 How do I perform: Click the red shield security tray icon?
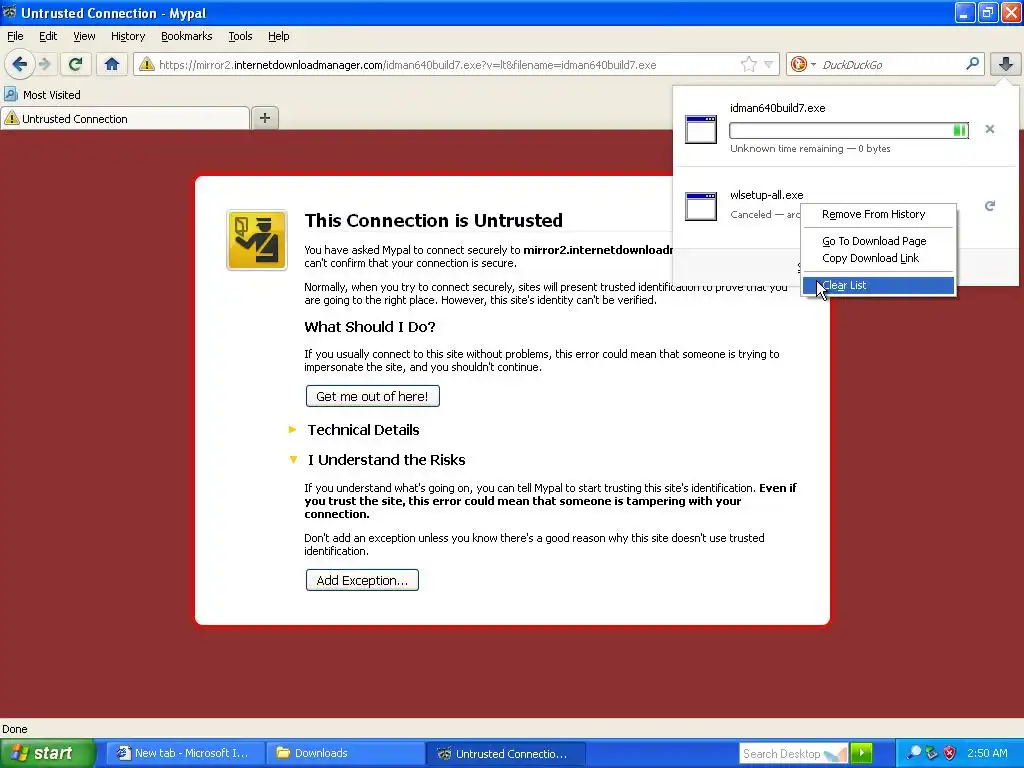(x=950, y=753)
